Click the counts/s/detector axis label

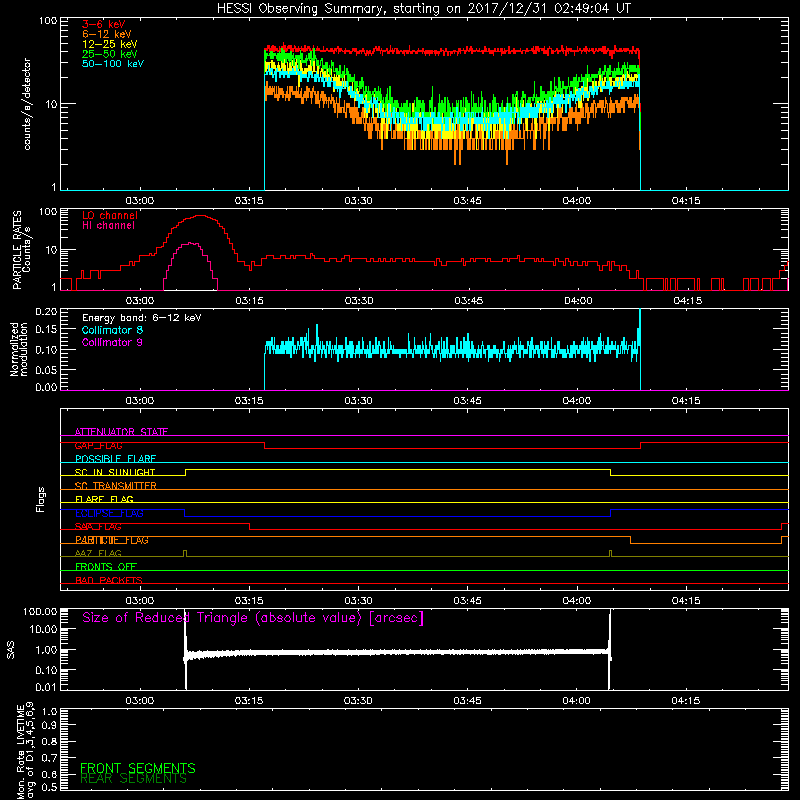click(x=27, y=104)
